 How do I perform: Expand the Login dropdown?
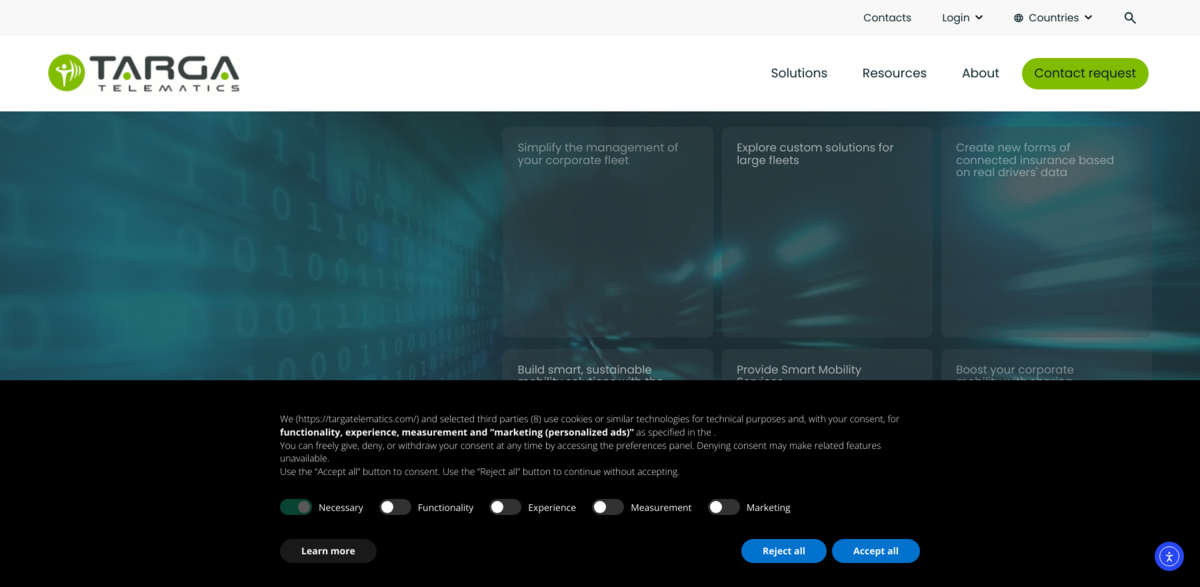pos(962,18)
